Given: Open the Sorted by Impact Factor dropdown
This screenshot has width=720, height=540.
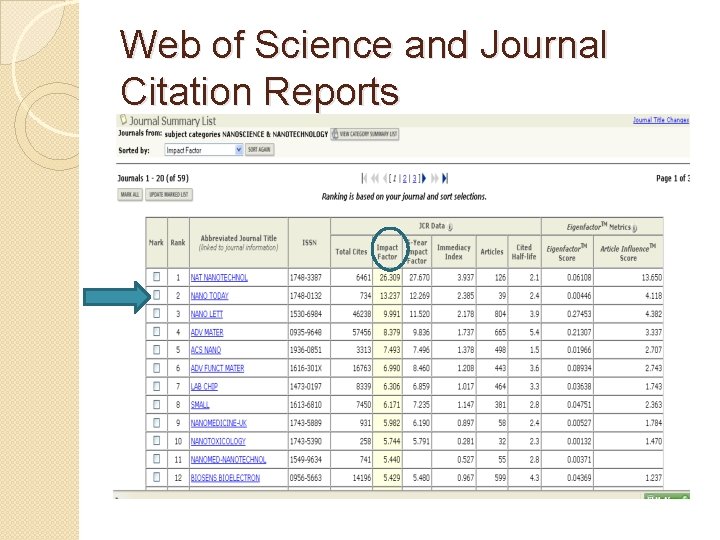Looking at the screenshot, I should click(203, 150).
